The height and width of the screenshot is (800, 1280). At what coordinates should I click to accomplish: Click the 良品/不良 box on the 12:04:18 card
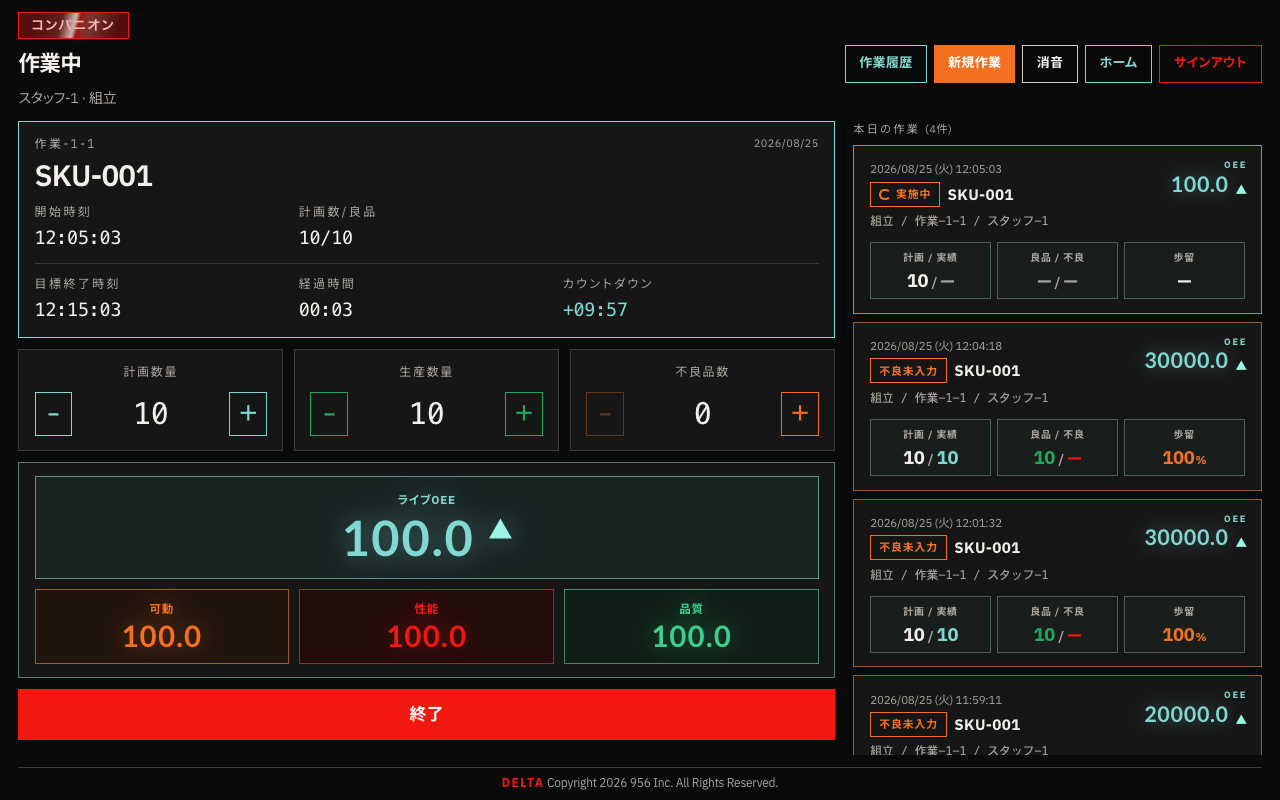(x=1057, y=447)
